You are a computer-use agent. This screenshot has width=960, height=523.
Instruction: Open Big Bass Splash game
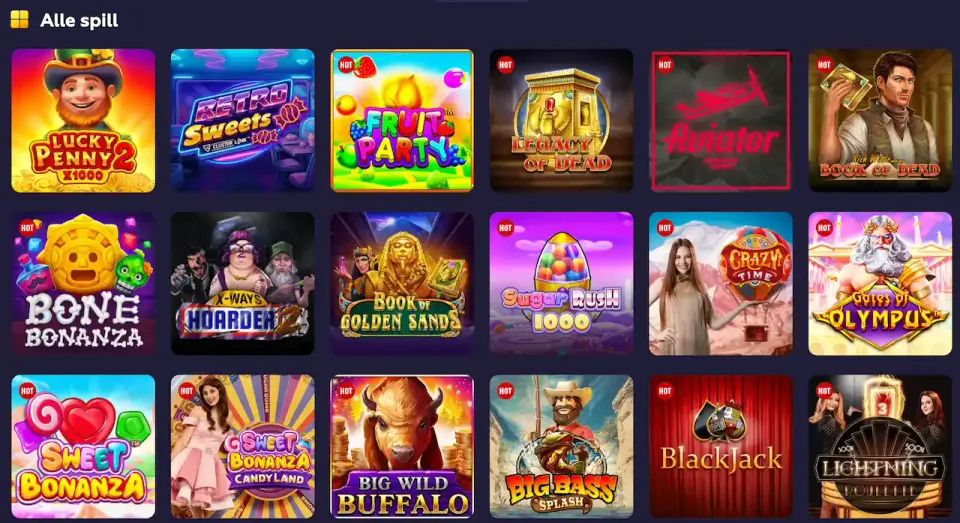(561, 446)
